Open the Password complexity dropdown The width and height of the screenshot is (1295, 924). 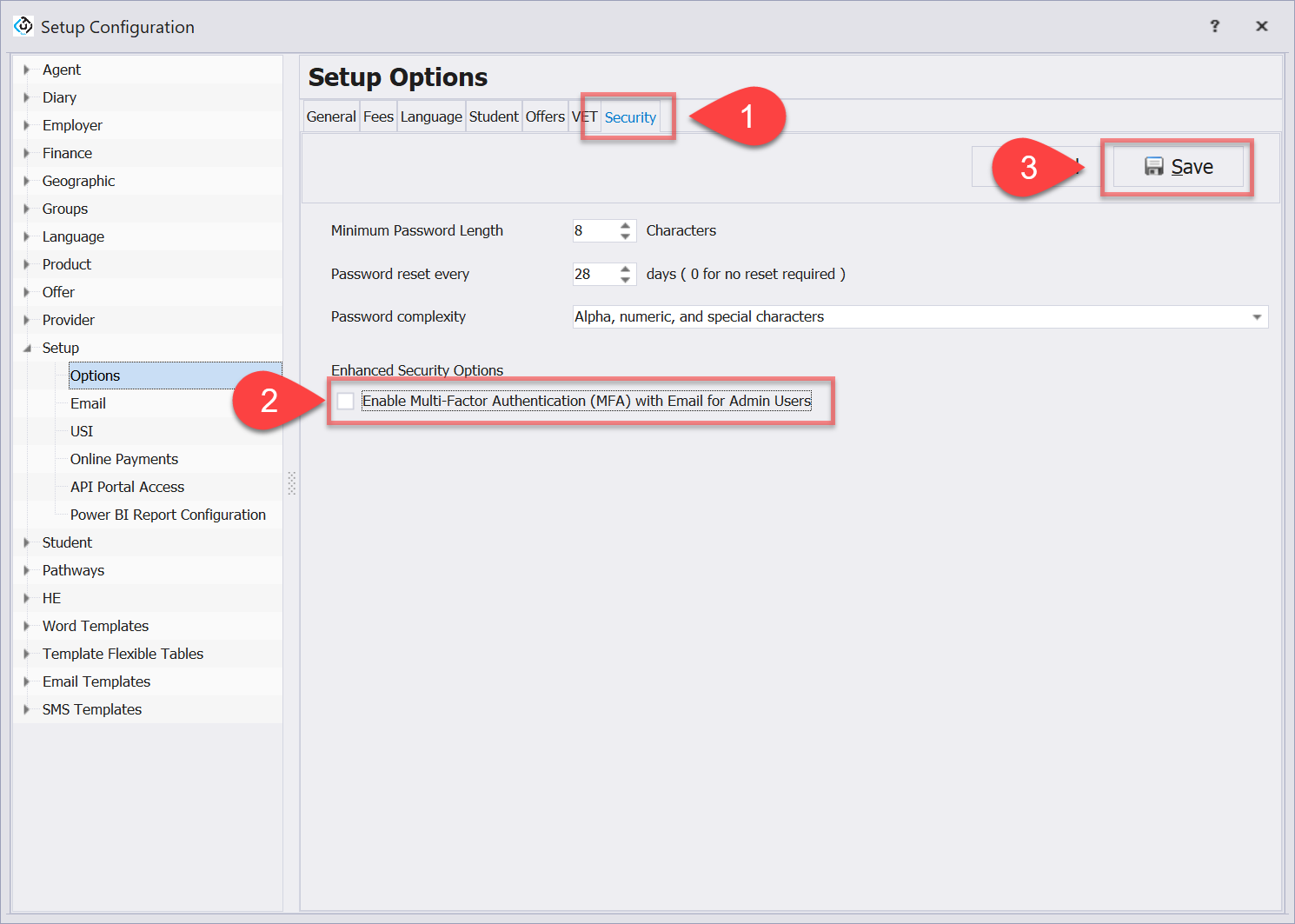point(1257,317)
